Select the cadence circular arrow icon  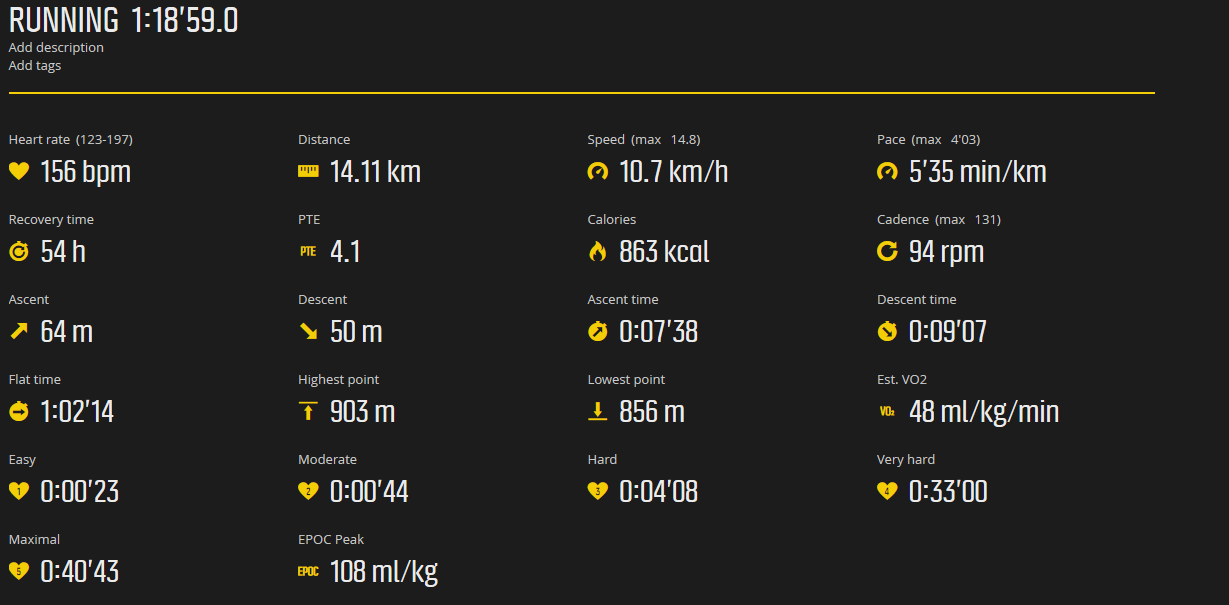(887, 251)
